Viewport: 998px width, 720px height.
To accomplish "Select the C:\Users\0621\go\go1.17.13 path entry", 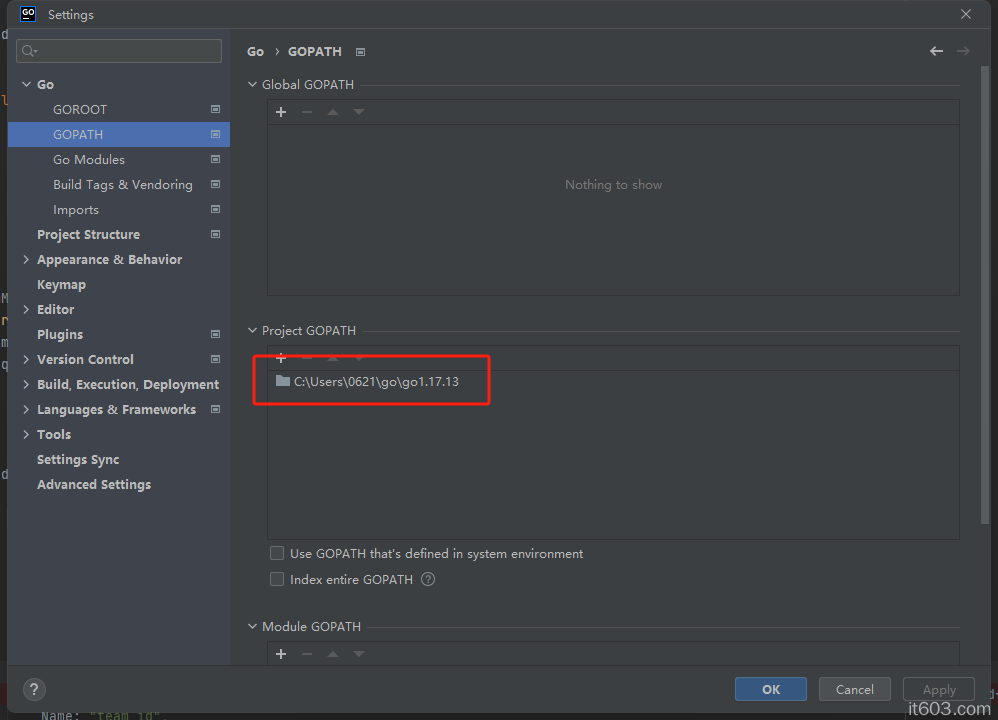I will click(376, 381).
